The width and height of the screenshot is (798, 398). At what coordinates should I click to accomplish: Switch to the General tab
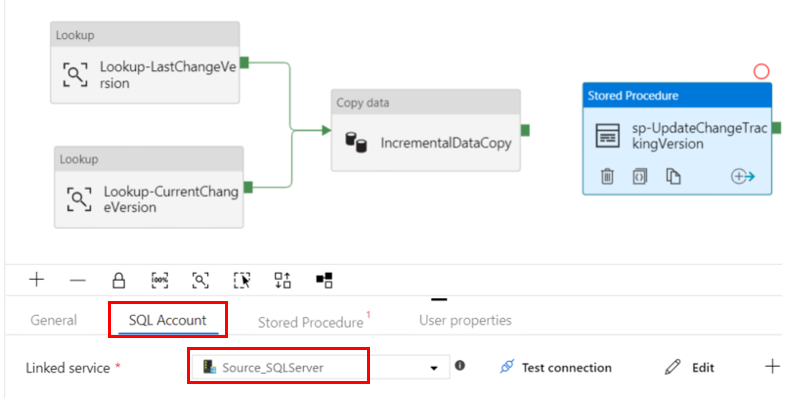coord(53,320)
